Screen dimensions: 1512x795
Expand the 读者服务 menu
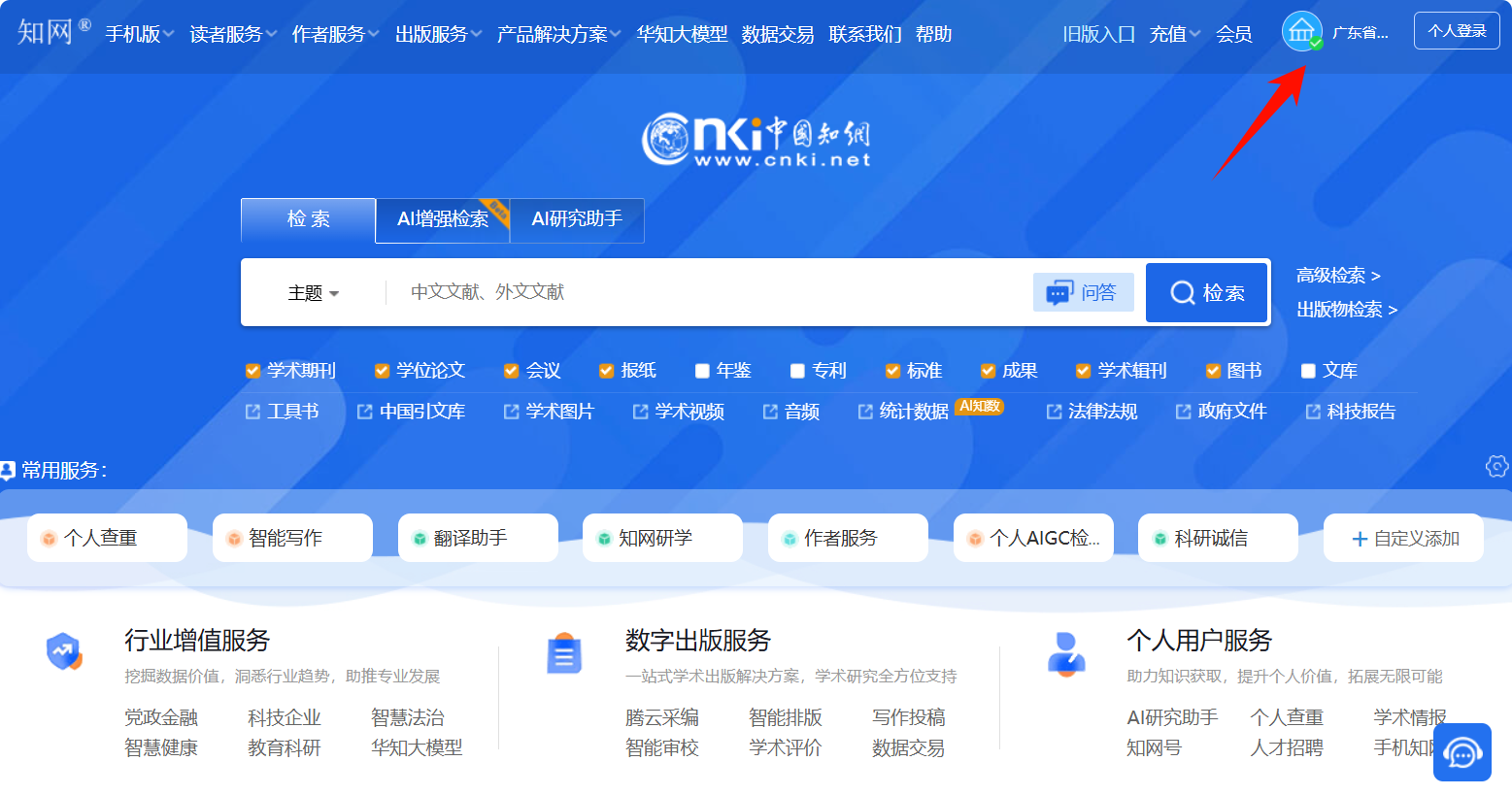pyautogui.click(x=233, y=34)
